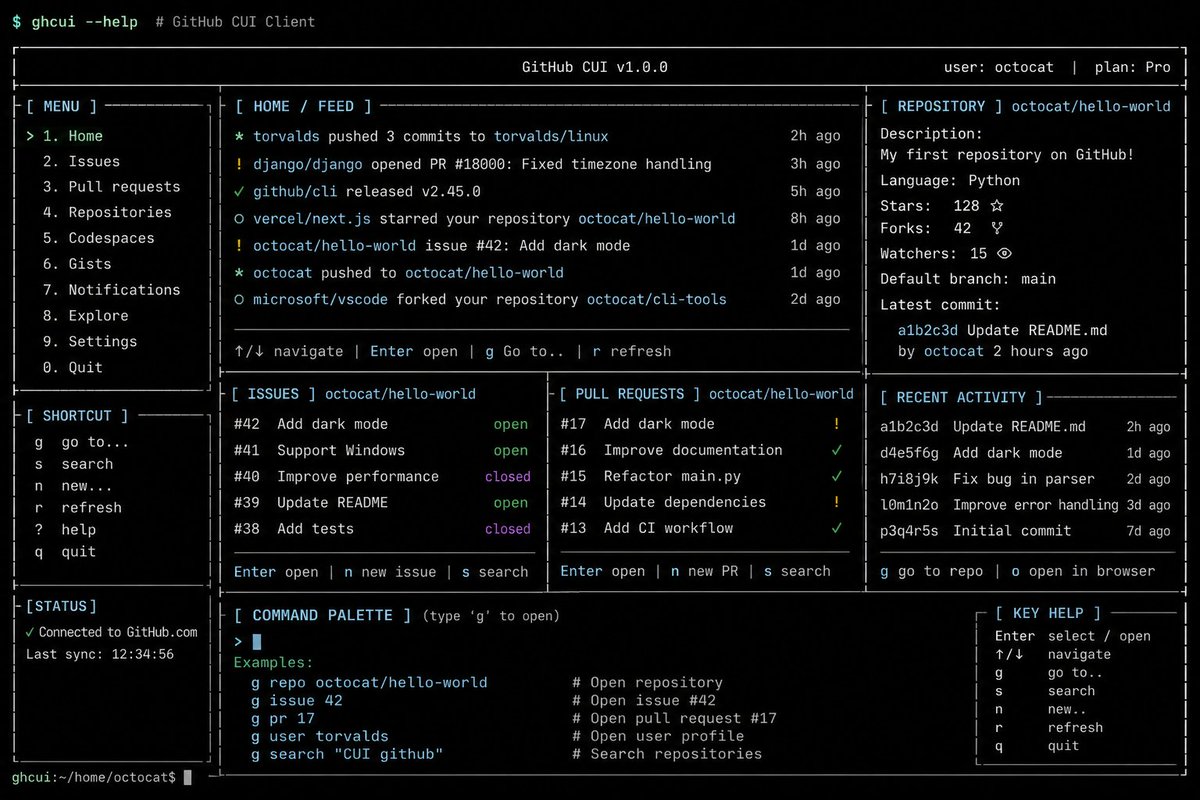Select issue #39 Update README
The width and height of the screenshot is (1200, 800).
pos(382,502)
